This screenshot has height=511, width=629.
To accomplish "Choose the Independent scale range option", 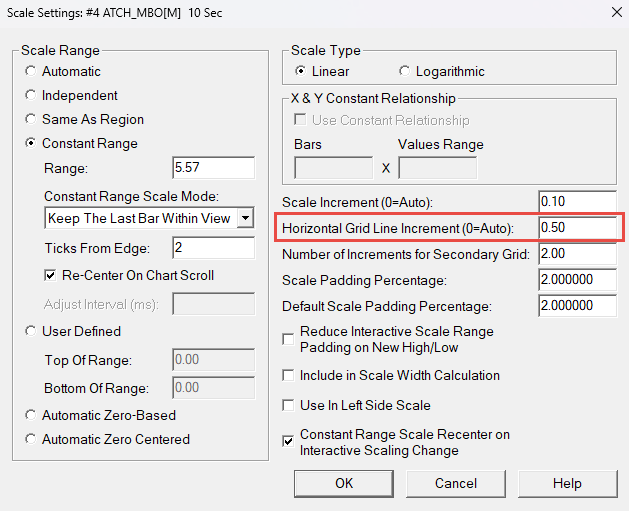I will coord(32,96).
